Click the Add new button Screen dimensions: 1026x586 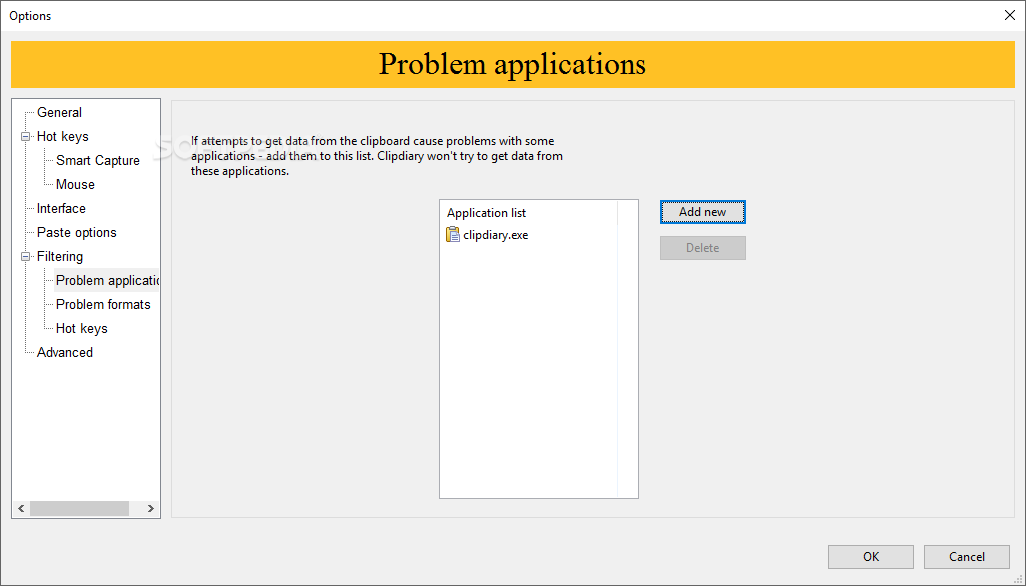pyautogui.click(x=702, y=212)
